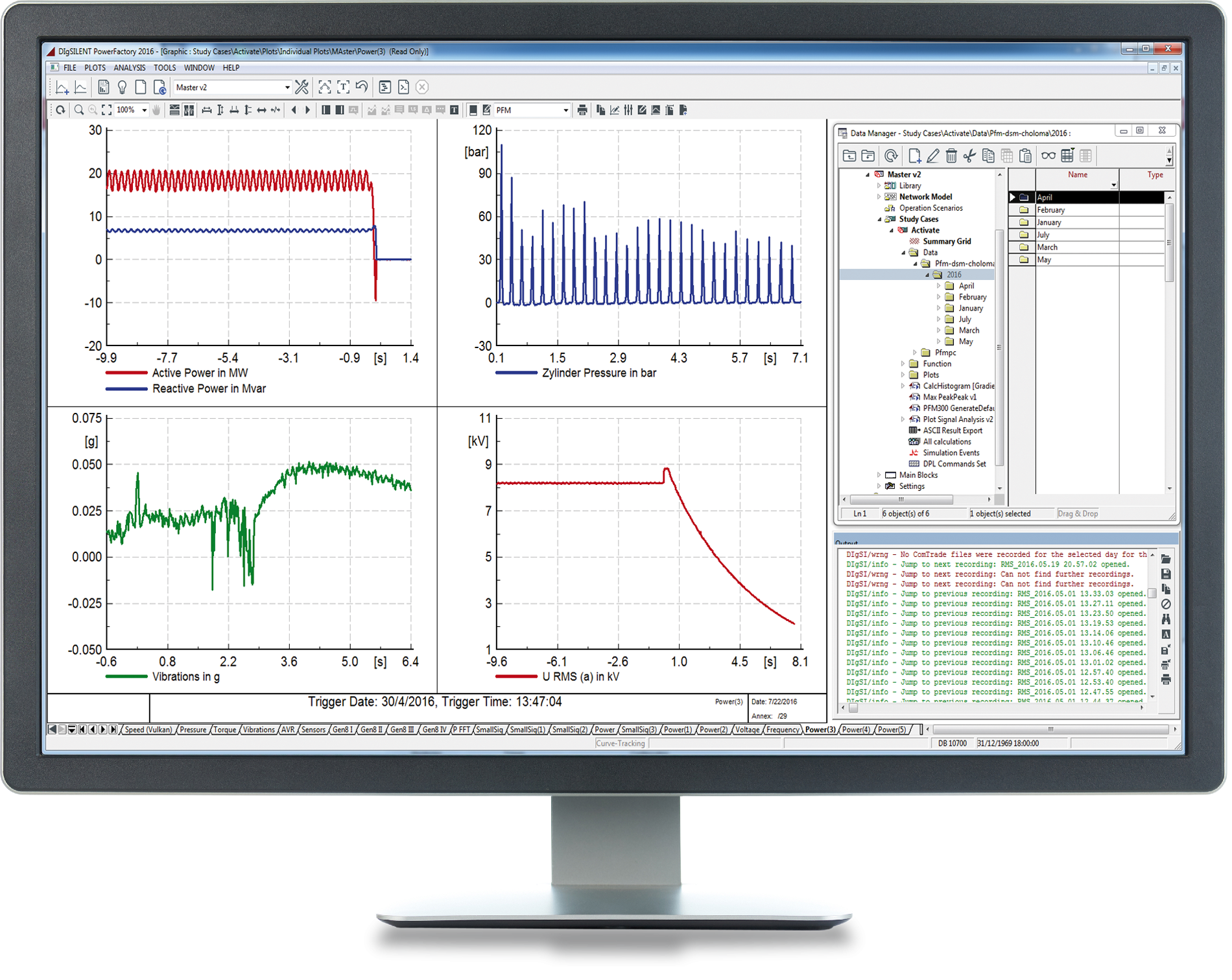The image size is (1232, 980).
Task: Click the magnifying glass zoom icon
Action: point(78,110)
